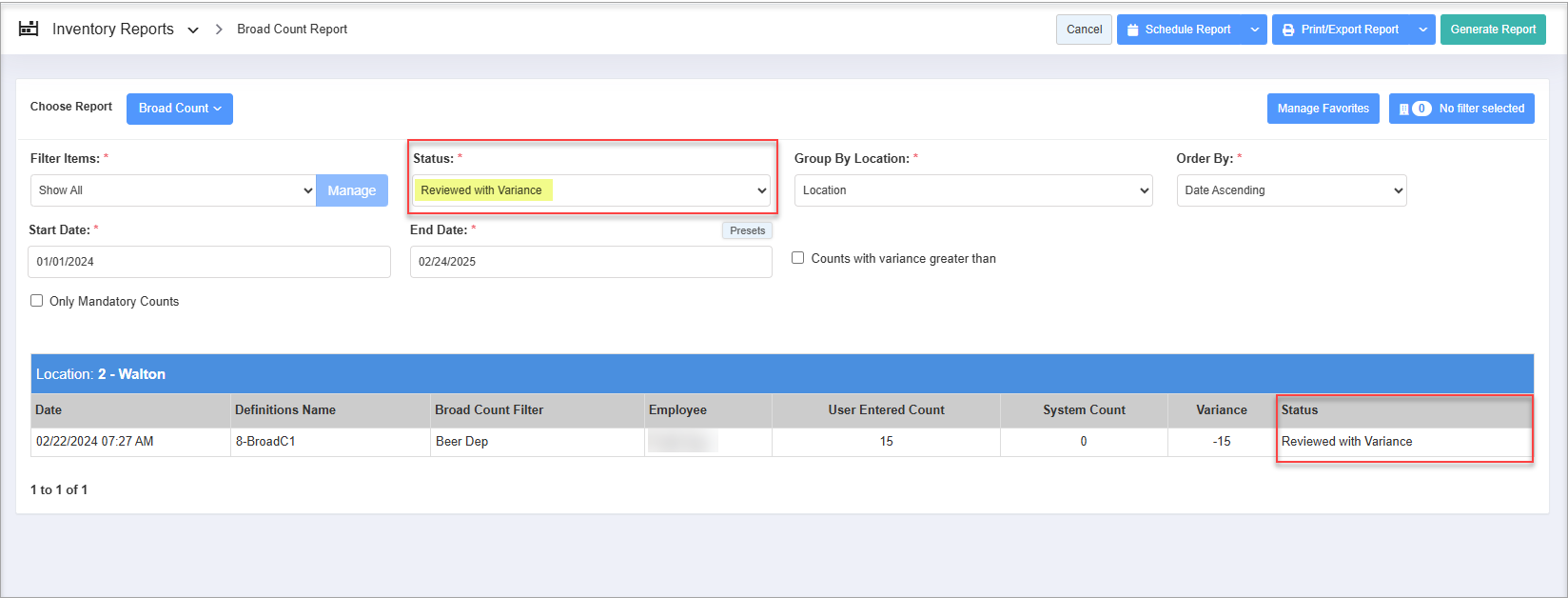Open the Broad Count report chooser

[x=179, y=109]
